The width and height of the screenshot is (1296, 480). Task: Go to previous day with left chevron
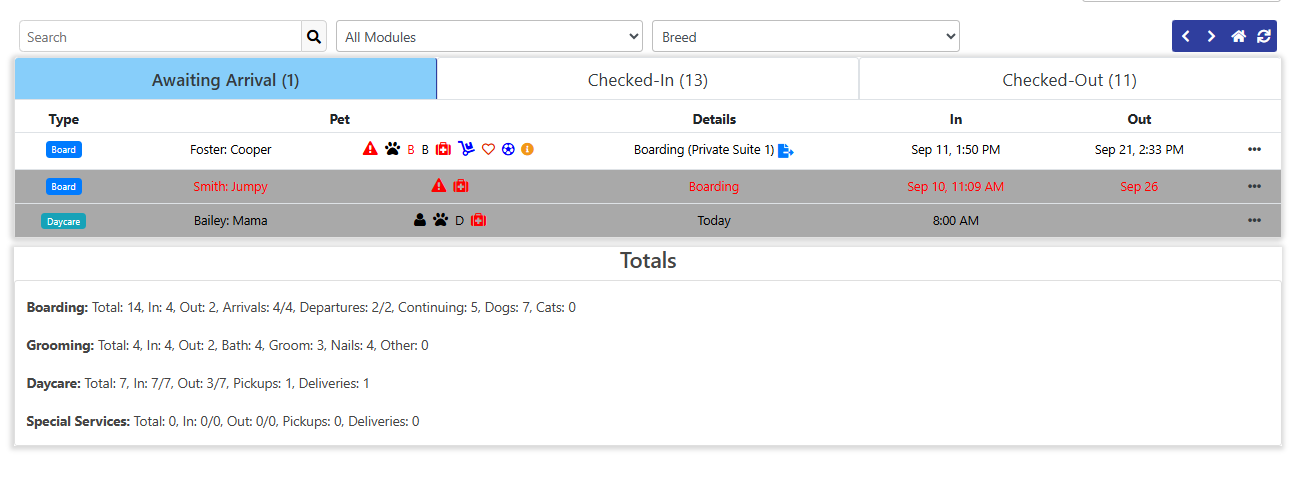click(x=1186, y=37)
